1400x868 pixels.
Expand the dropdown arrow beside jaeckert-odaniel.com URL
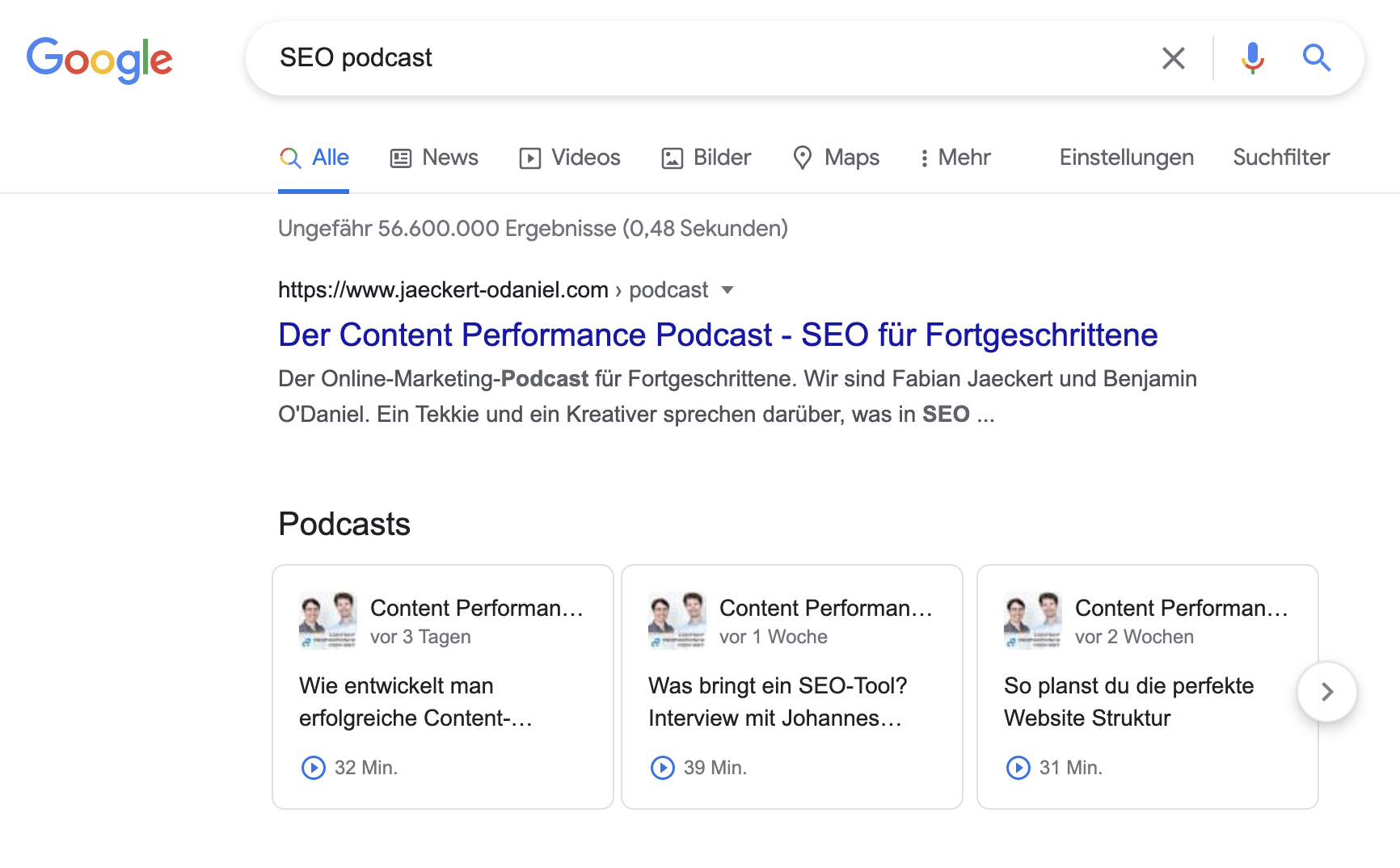[727, 290]
